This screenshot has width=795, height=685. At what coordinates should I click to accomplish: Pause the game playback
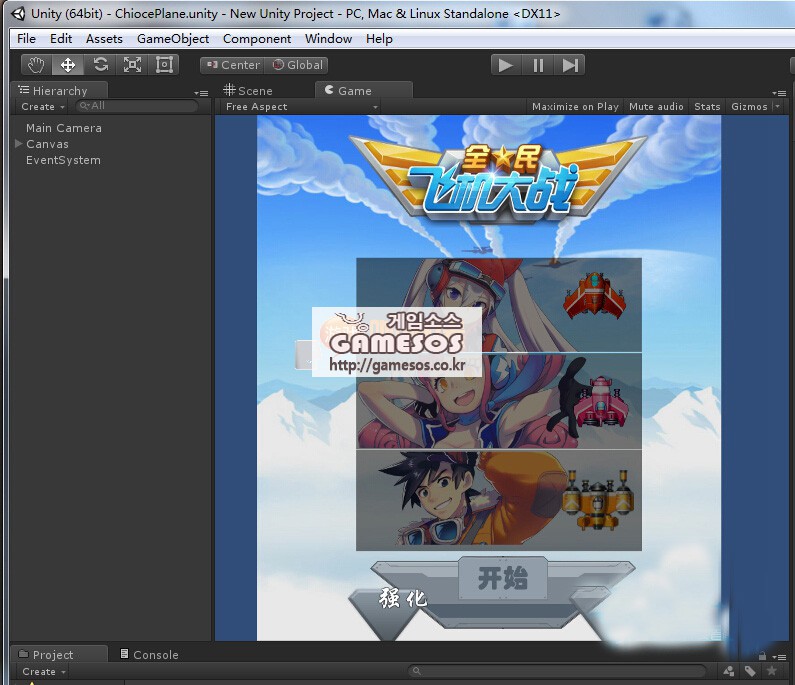[538, 65]
